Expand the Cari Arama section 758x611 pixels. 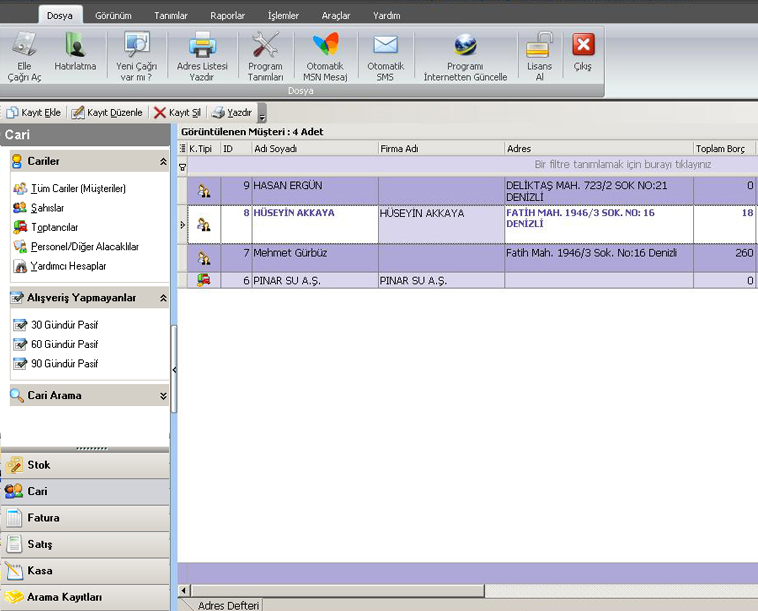(x=163, y=396)
